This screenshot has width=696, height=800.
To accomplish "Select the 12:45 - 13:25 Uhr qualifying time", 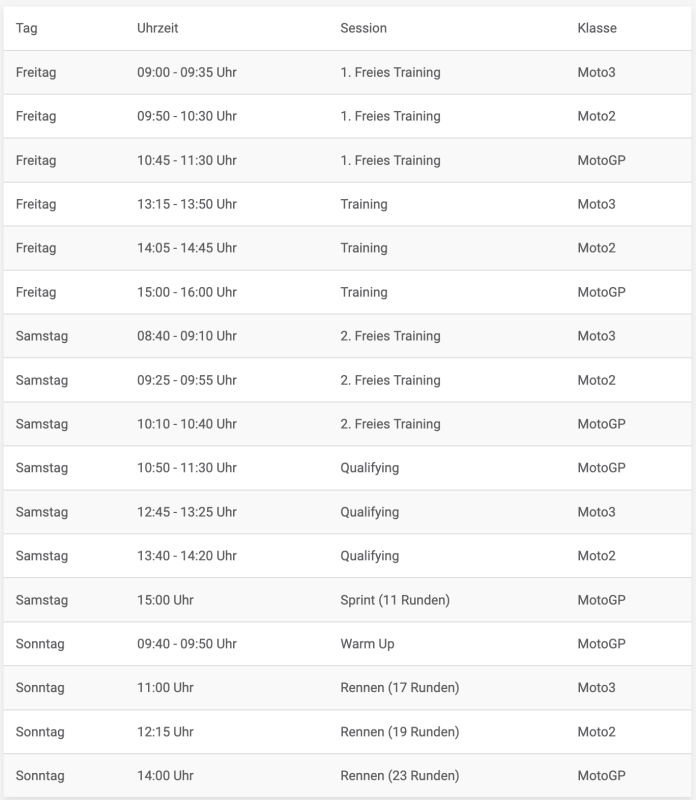I will coord(187,512).
